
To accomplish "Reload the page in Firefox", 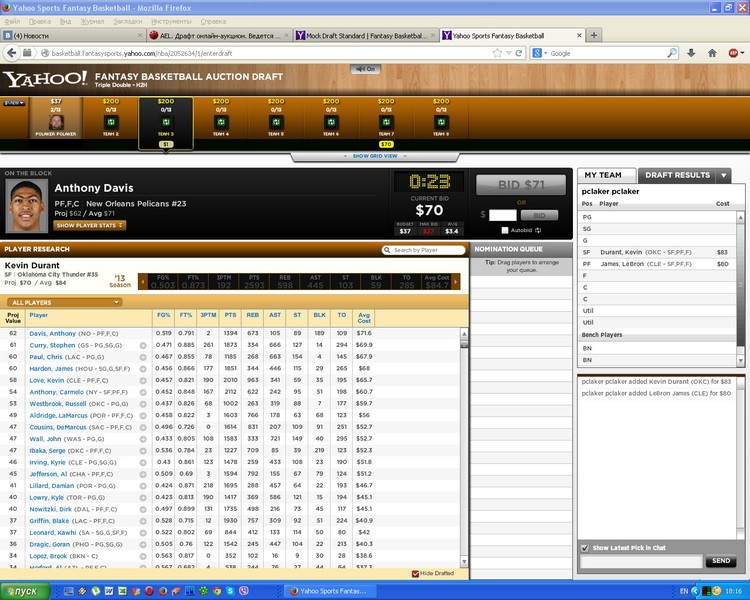I will click(x=518, y=53).
